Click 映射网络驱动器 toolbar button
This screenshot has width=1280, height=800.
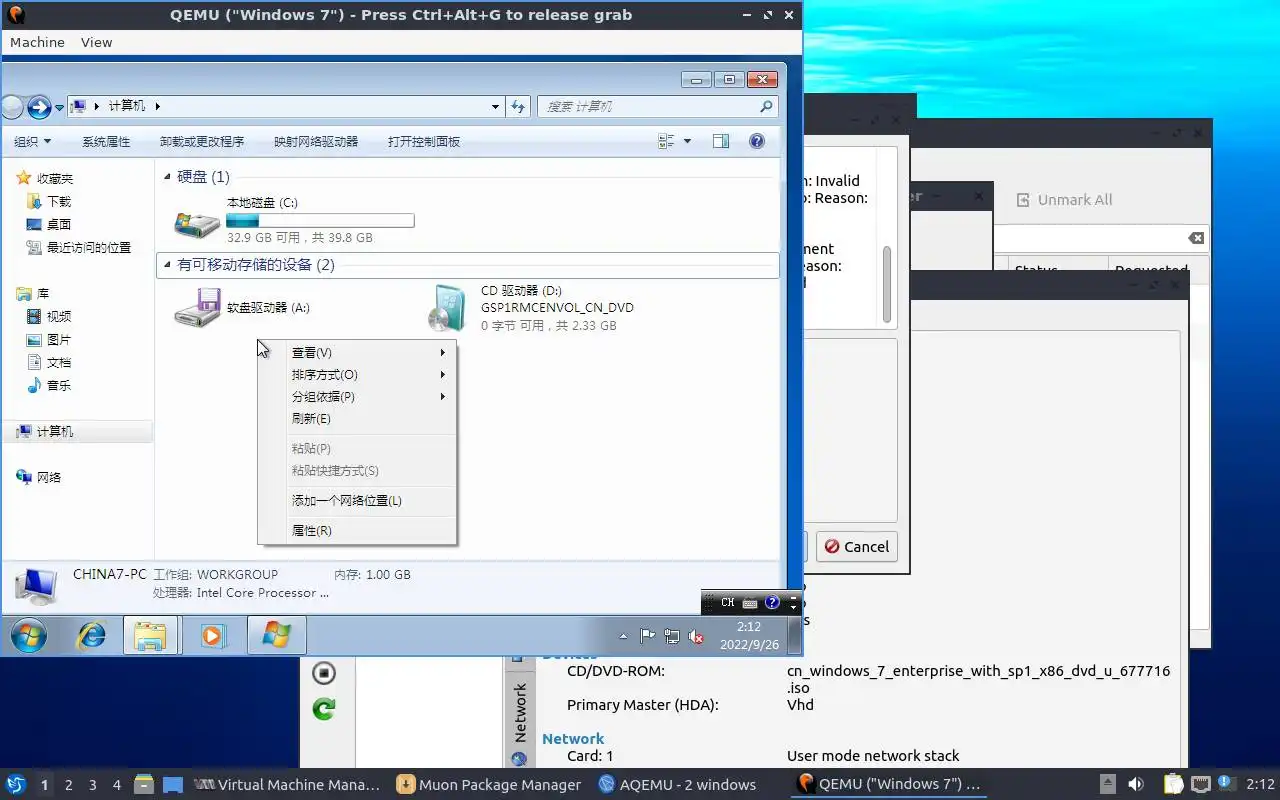(x=316, y=142)
